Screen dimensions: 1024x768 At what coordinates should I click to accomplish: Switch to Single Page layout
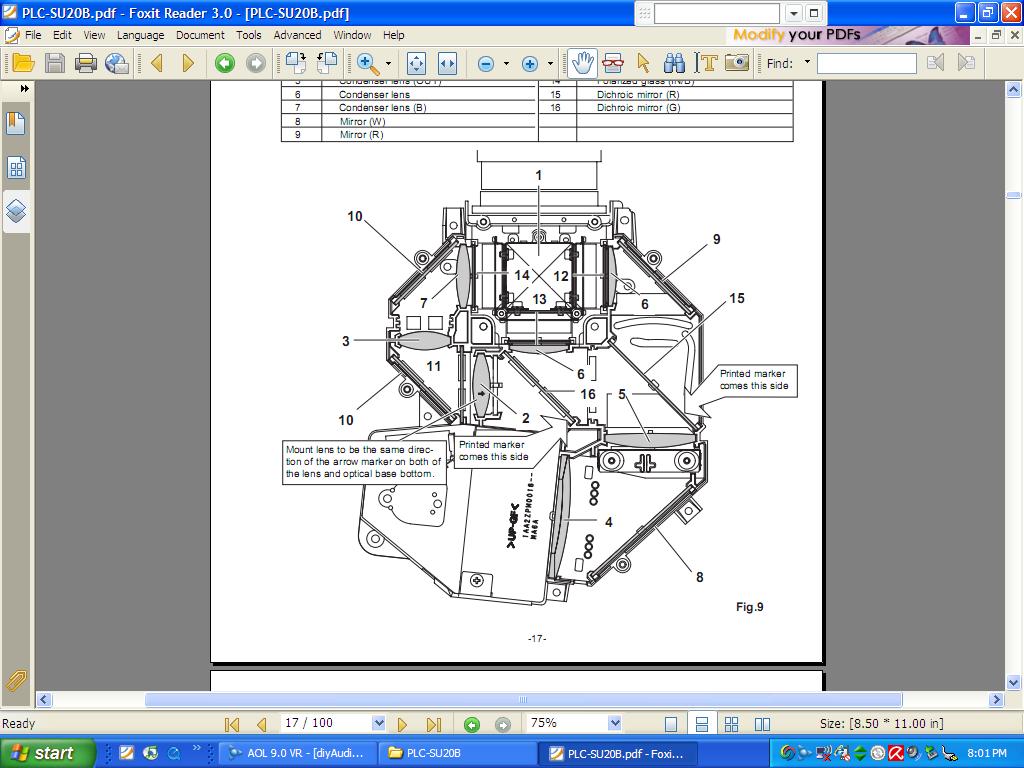671,724
